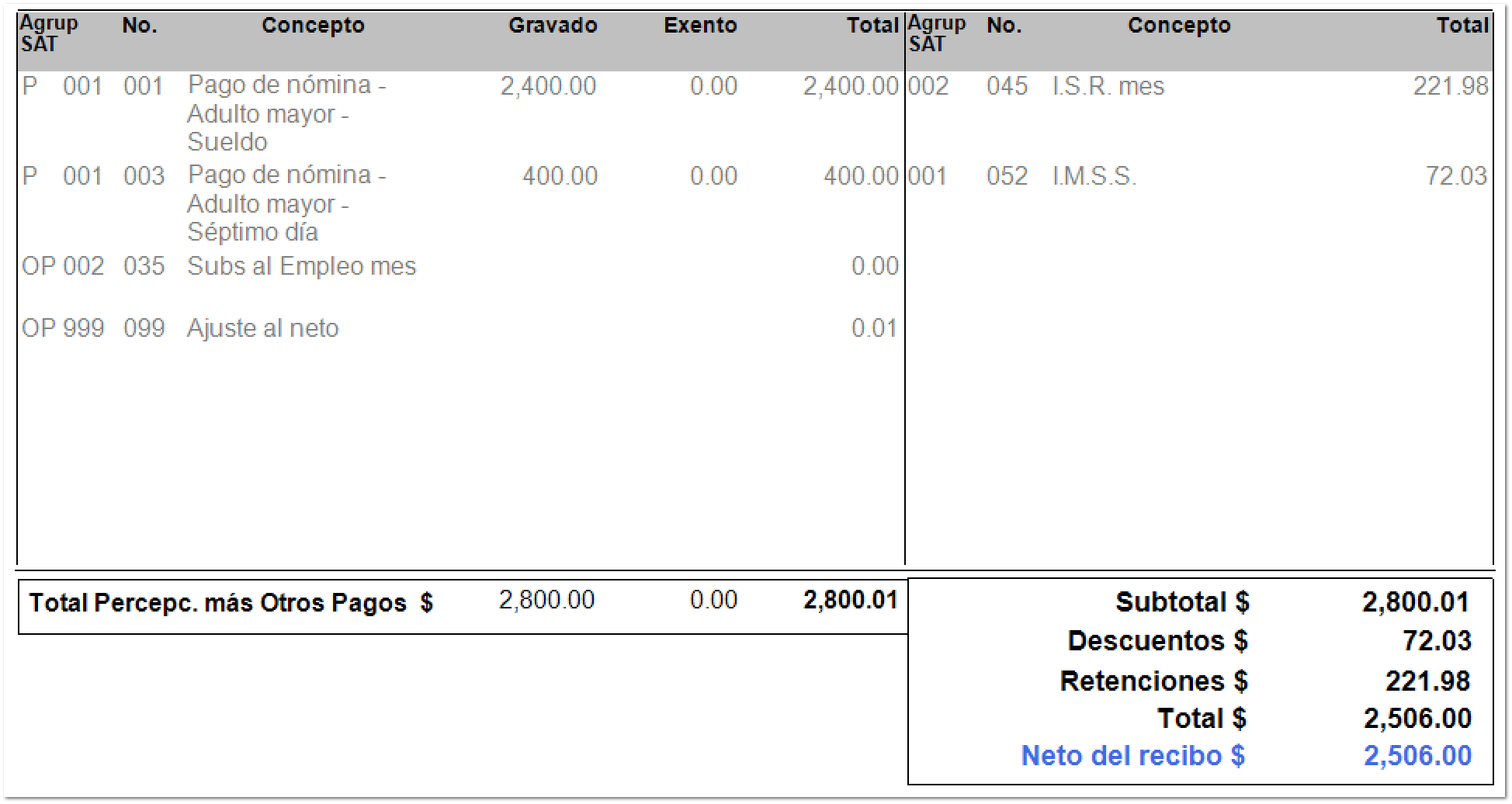Click the 221.98 Retenciones amount in the summary box
Screen dimensions: 1512x804
pos(1428,681)
